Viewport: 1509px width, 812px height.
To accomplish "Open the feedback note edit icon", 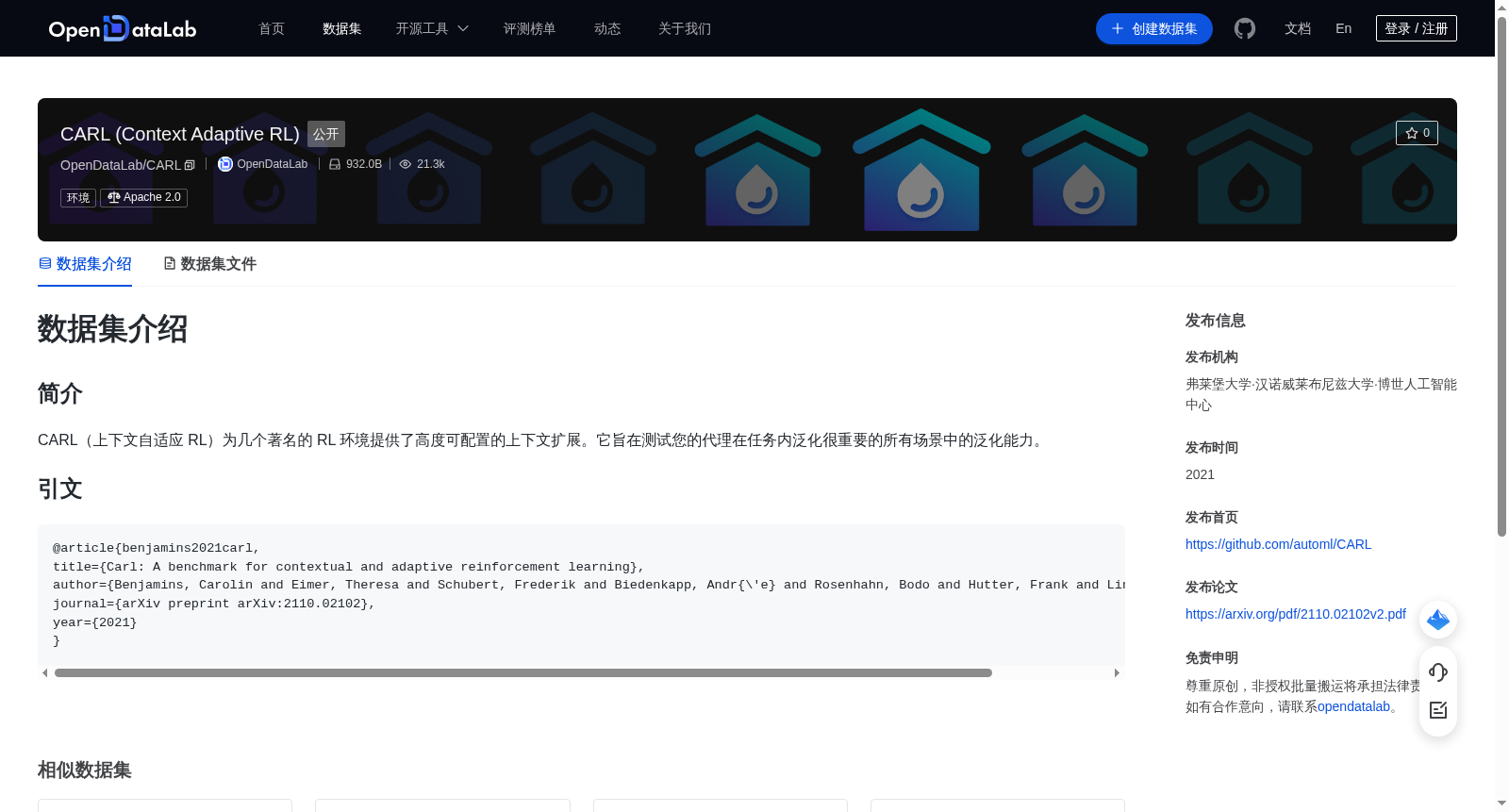I will pyautogui.click(x=1438, y=710).
